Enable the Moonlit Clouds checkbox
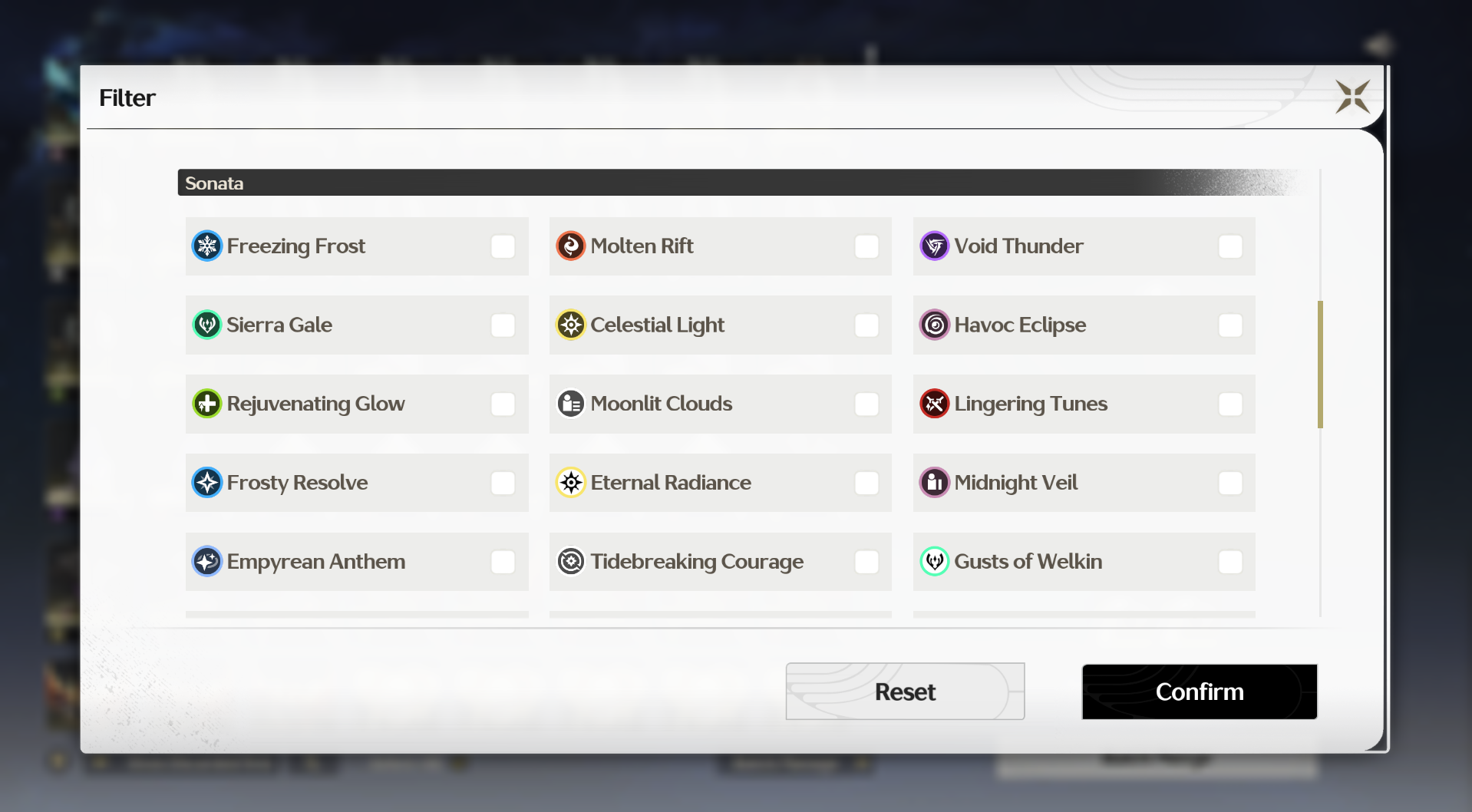This screenshot has height=812, width=1472. tap(866, 404)
